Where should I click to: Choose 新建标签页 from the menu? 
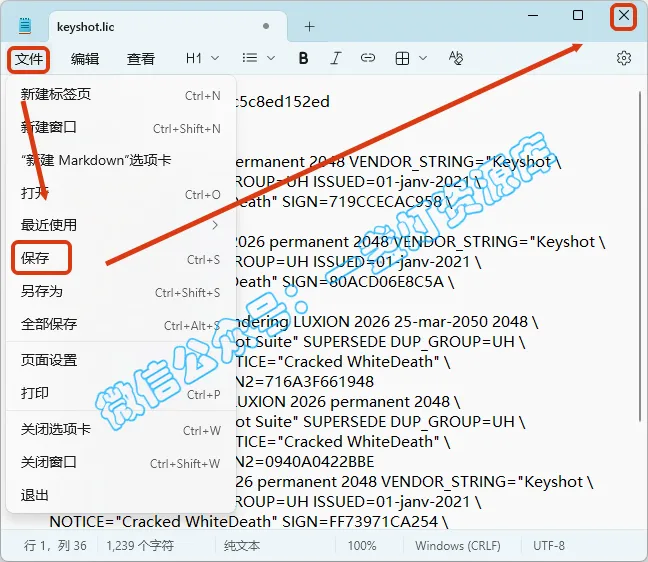(121, 95)
